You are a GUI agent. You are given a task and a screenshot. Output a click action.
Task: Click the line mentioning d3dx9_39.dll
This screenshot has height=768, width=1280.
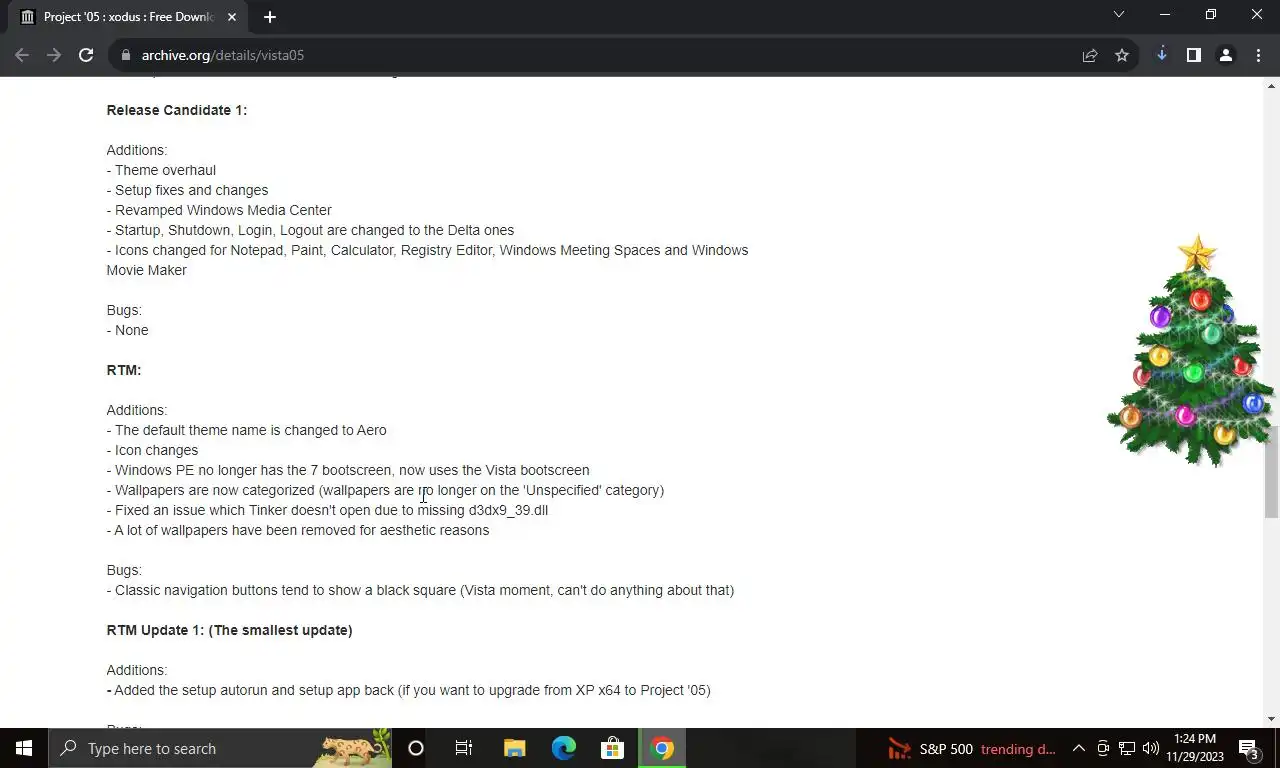[x=327, y=510]
